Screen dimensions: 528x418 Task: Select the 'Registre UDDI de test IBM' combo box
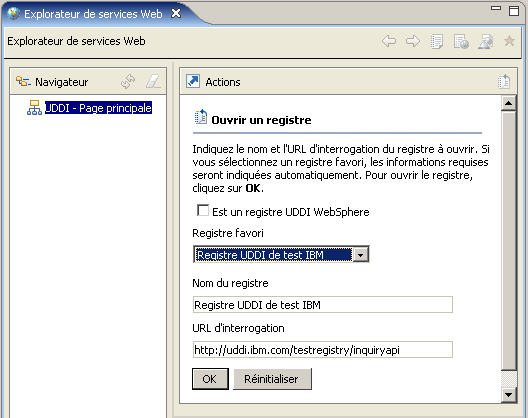(x=281, y=254)
